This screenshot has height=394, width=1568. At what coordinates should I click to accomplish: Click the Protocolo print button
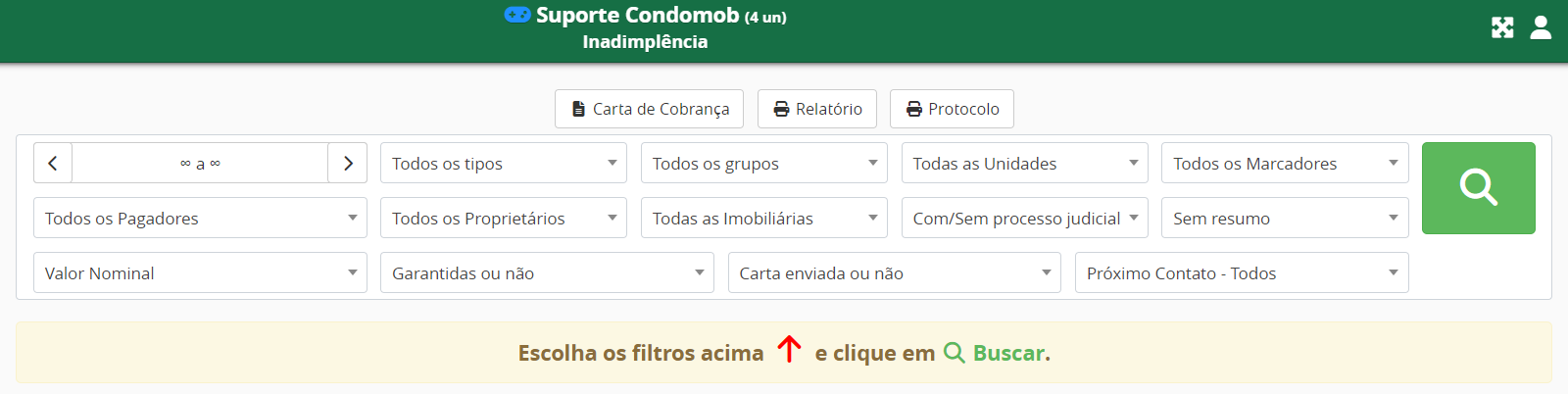click(x=952, y=109)
